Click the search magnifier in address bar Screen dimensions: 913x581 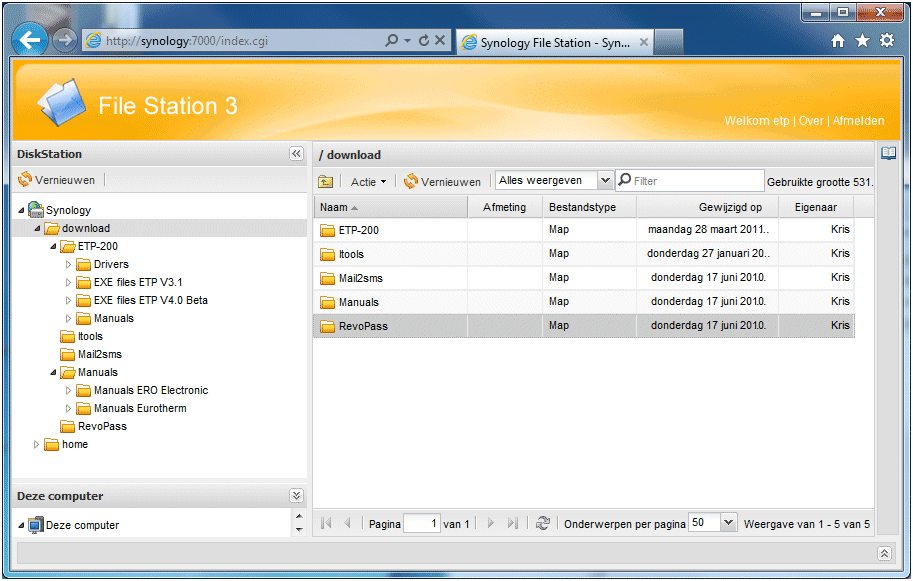click(392, 40)
